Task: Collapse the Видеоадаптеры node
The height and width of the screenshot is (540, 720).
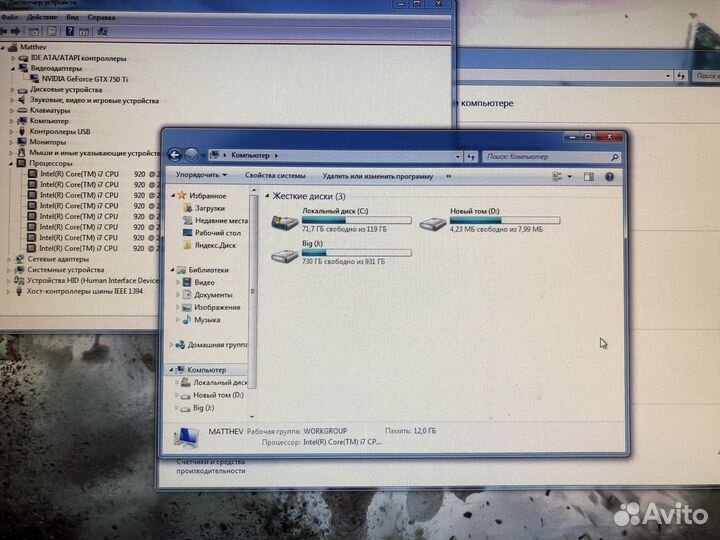Action: [13, 68]
